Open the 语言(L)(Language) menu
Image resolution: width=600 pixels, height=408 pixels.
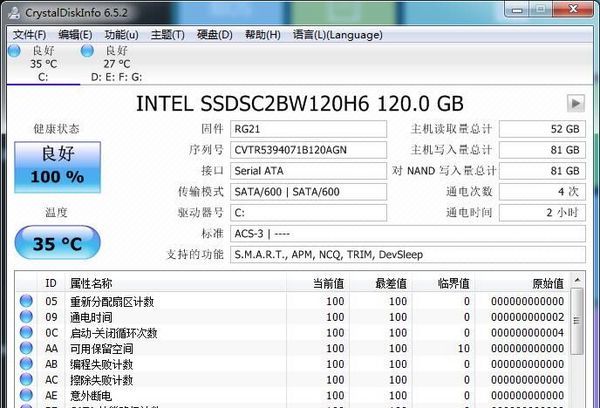pos(338,35)
